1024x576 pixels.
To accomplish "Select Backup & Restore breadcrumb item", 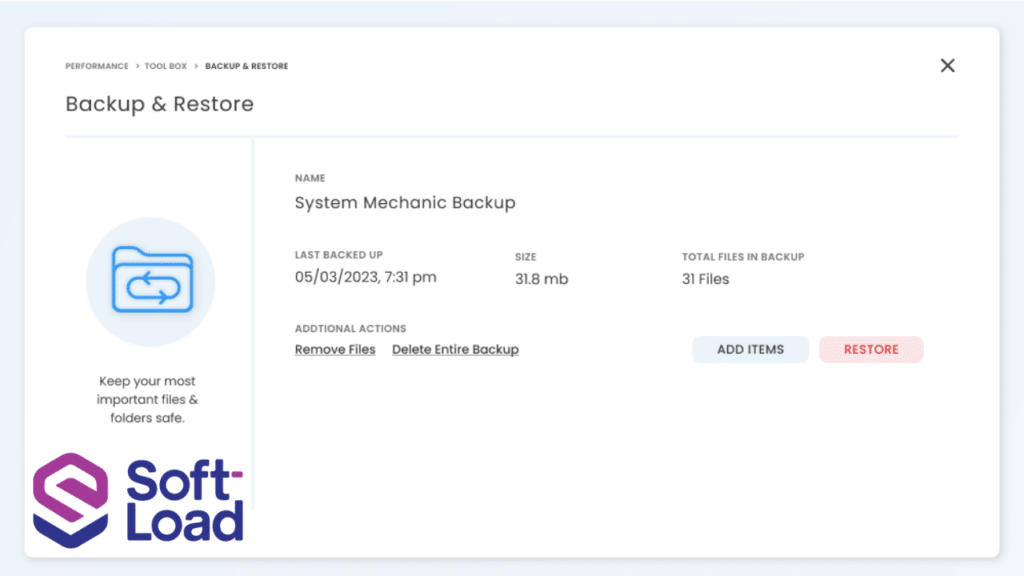I will (246, 66).
